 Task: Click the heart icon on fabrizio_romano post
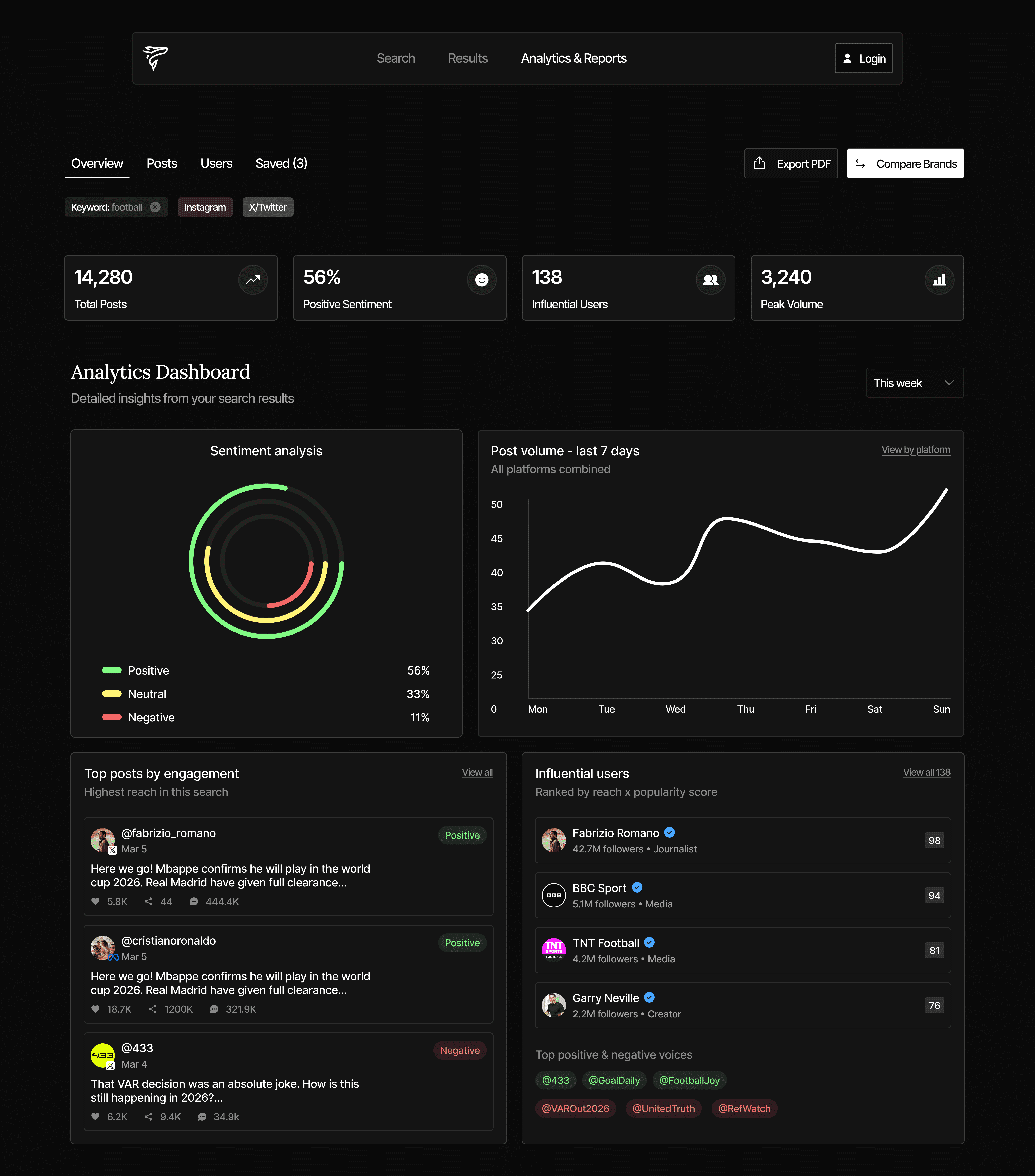click(95, 902)
